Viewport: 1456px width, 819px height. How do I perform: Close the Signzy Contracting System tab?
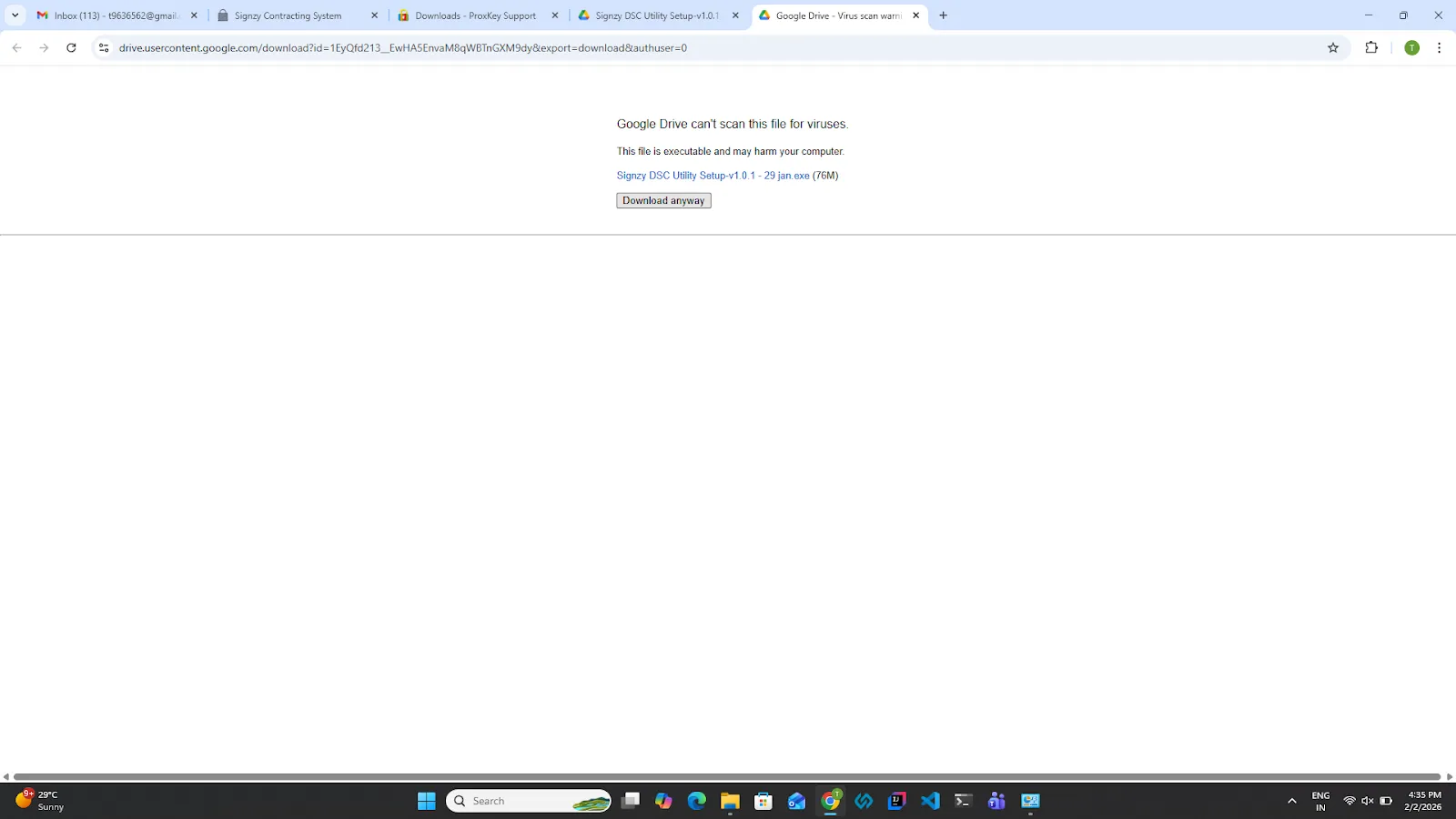click(x=374, y=15)
